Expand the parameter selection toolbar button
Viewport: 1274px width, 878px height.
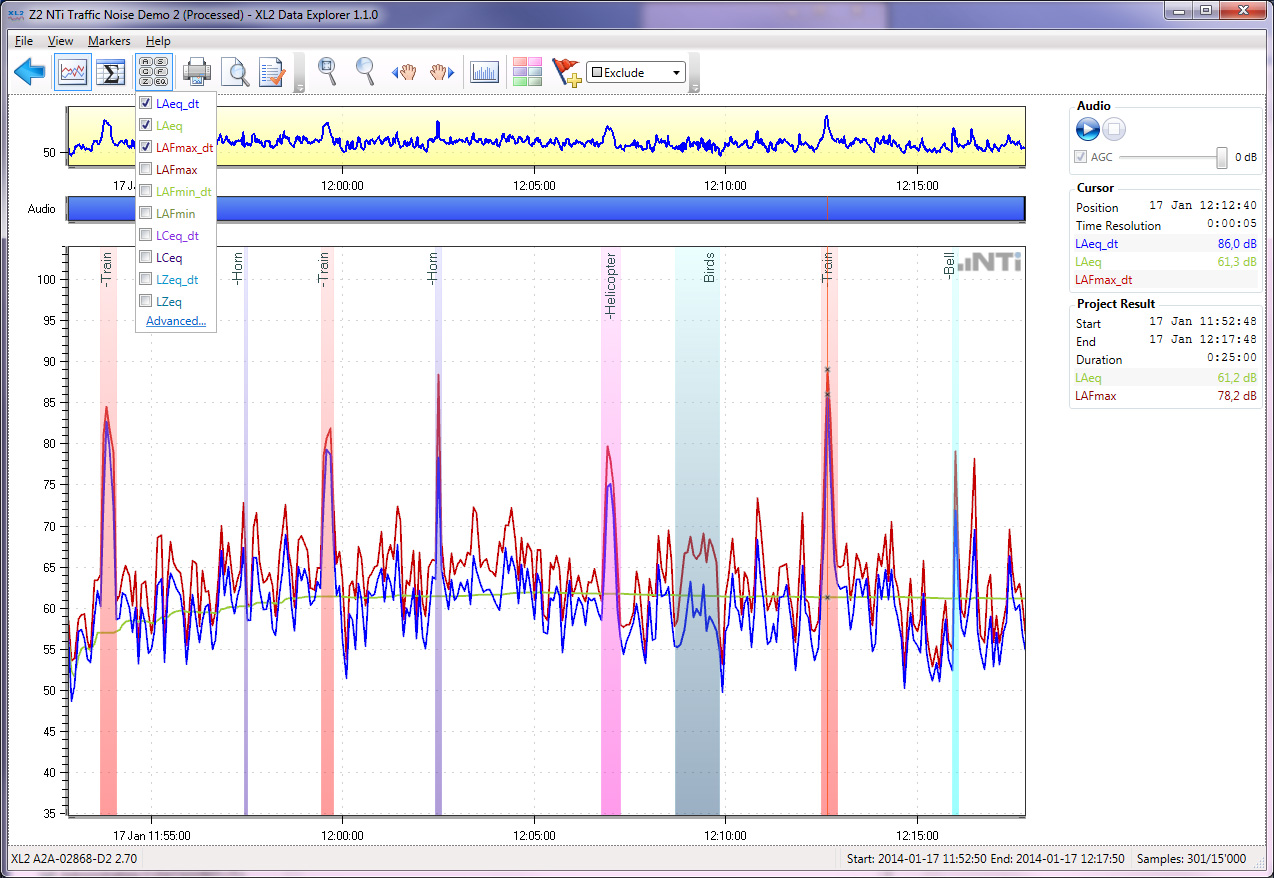155,72
